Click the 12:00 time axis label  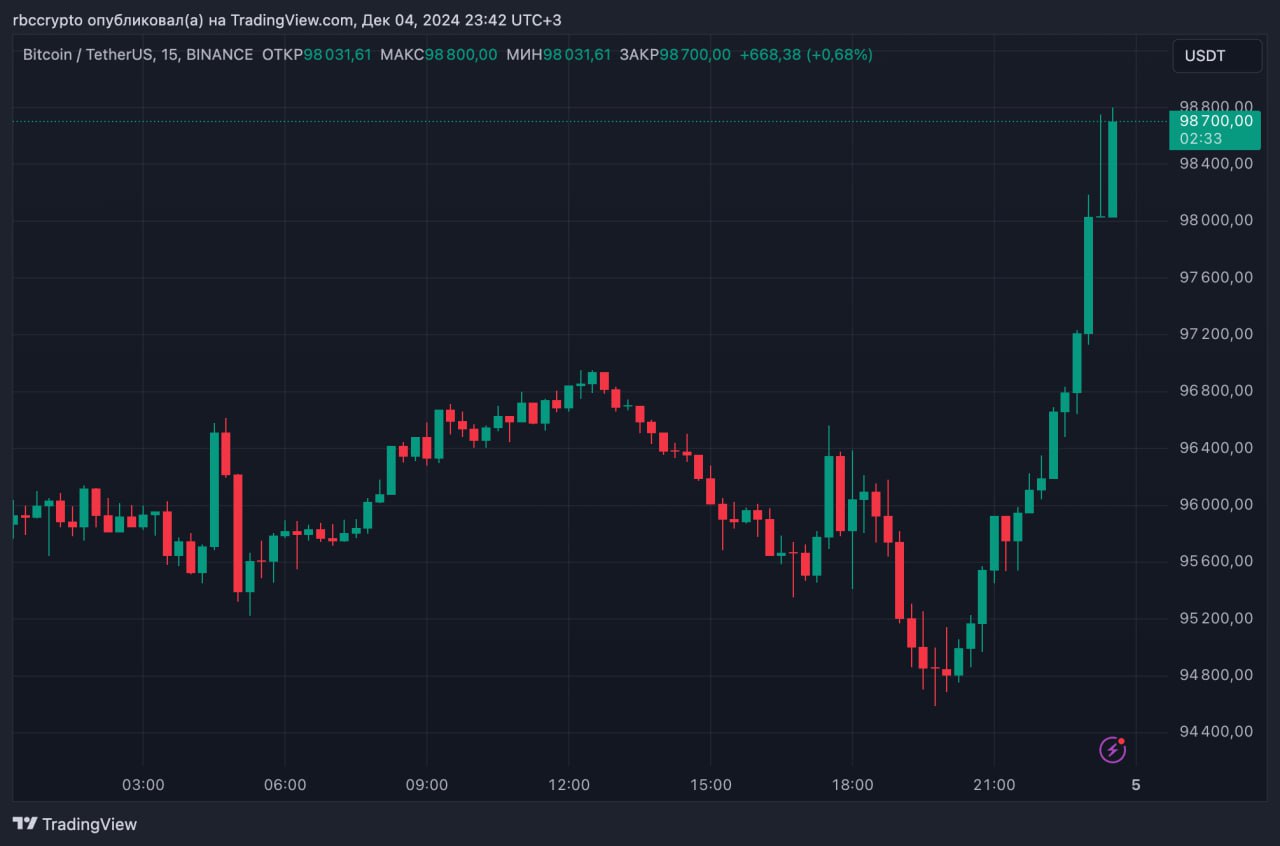(569, 785)
